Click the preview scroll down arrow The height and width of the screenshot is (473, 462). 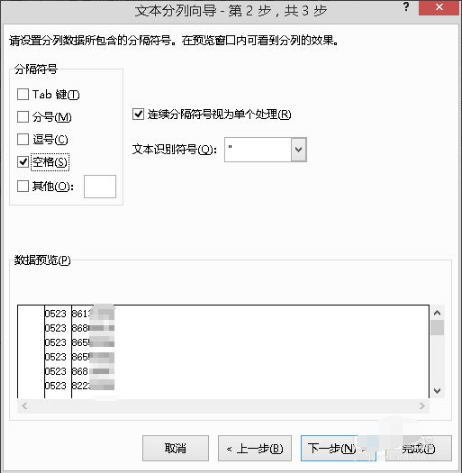pyautogui.click(x=437, y=390)
